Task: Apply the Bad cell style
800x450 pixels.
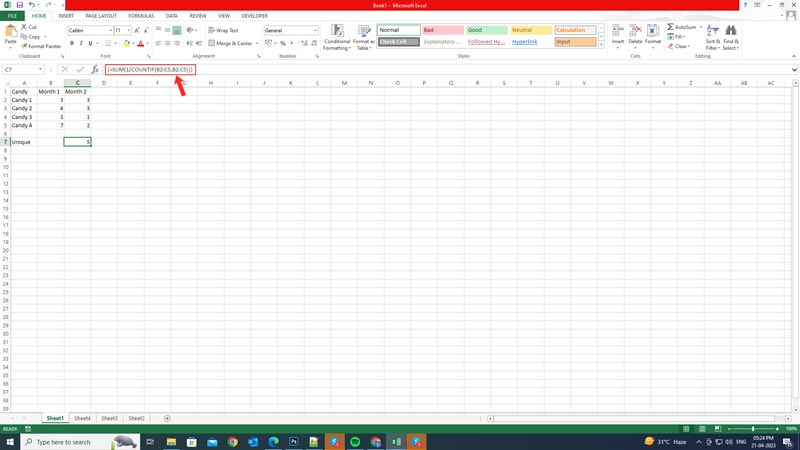Action: [x=443, y=30]
